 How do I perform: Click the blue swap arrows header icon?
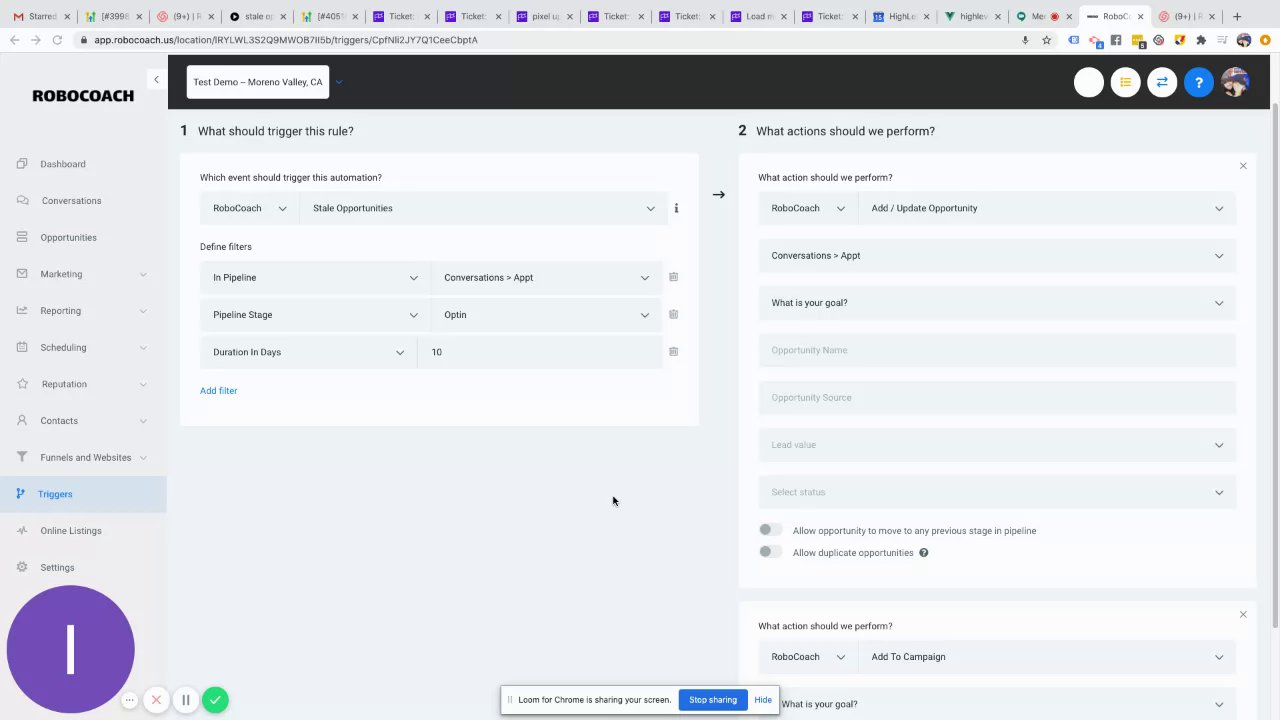(1162, 82)
